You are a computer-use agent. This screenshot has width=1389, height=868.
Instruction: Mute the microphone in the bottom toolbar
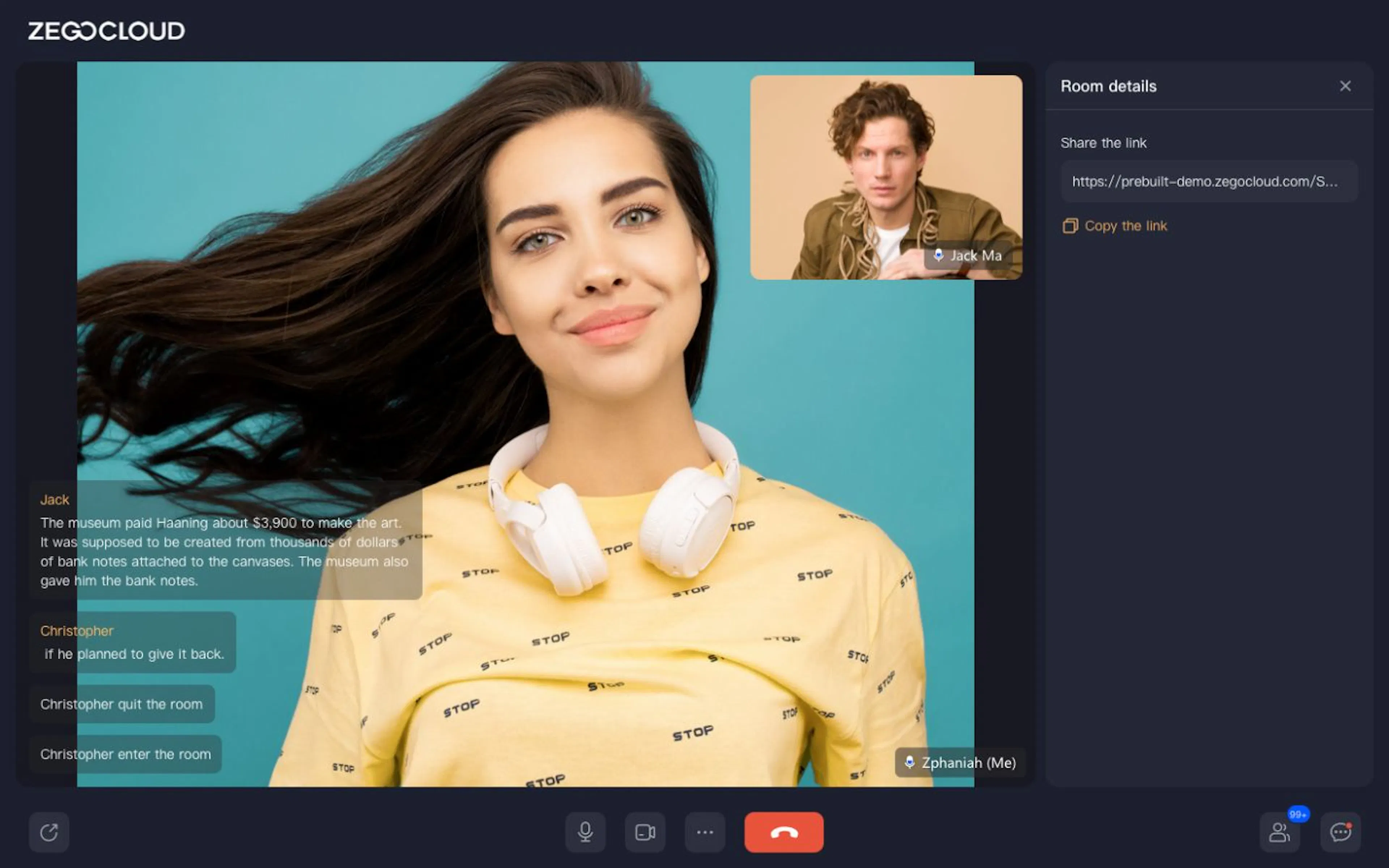[x=585, y=832]
